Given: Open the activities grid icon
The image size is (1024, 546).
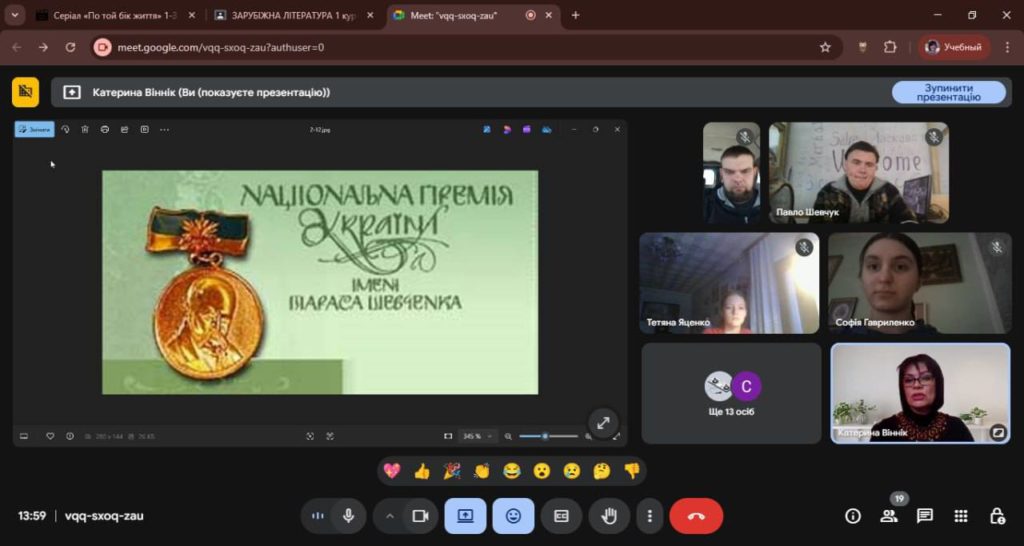Looking at the screenshot, I should tap(961, 516).
